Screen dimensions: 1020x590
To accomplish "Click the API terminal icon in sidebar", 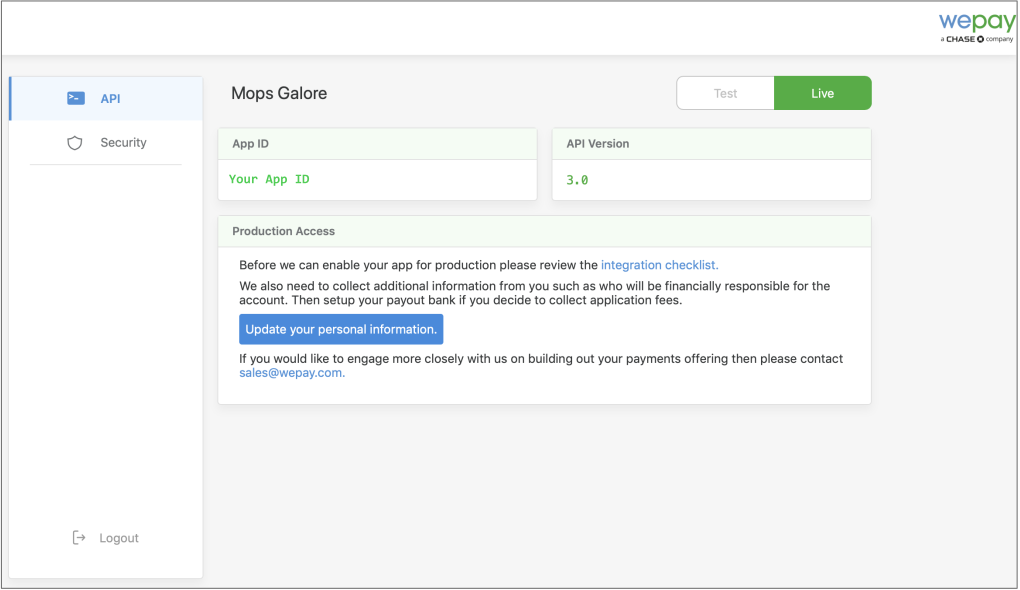I will [76, 98].
